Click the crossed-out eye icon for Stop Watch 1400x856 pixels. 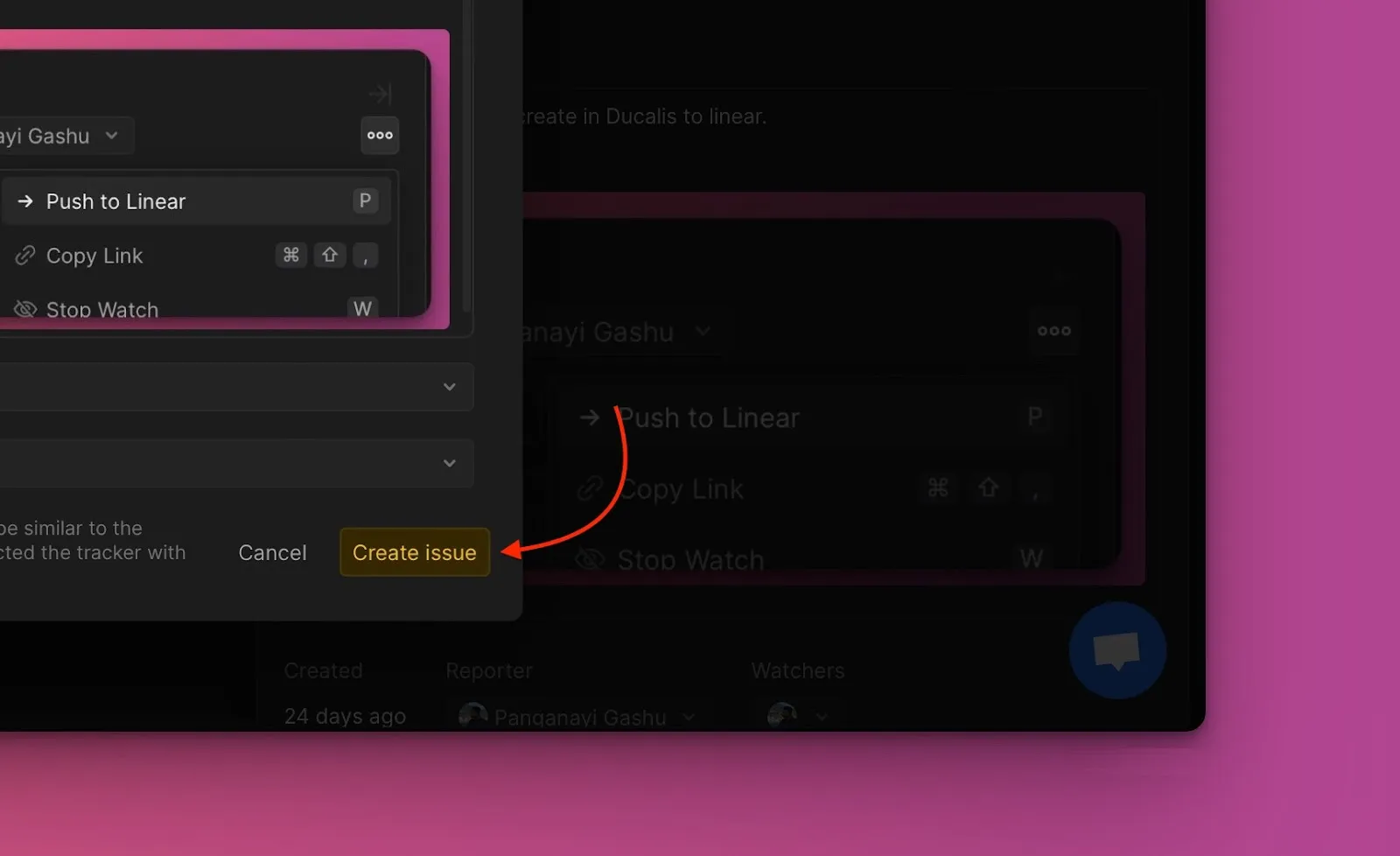pyautogui.click(x=24, y=308)
